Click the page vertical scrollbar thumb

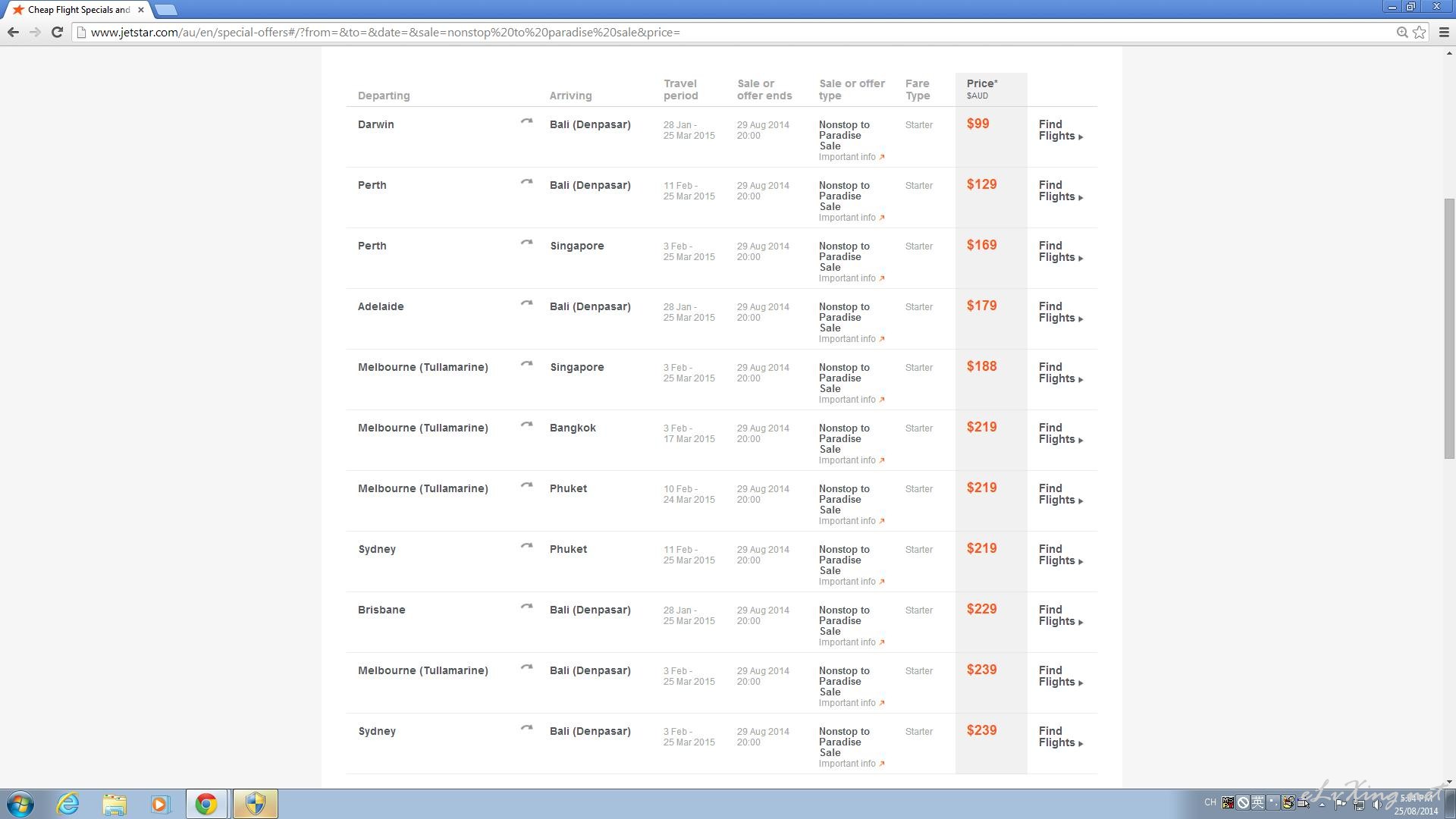click(1449, 328)
